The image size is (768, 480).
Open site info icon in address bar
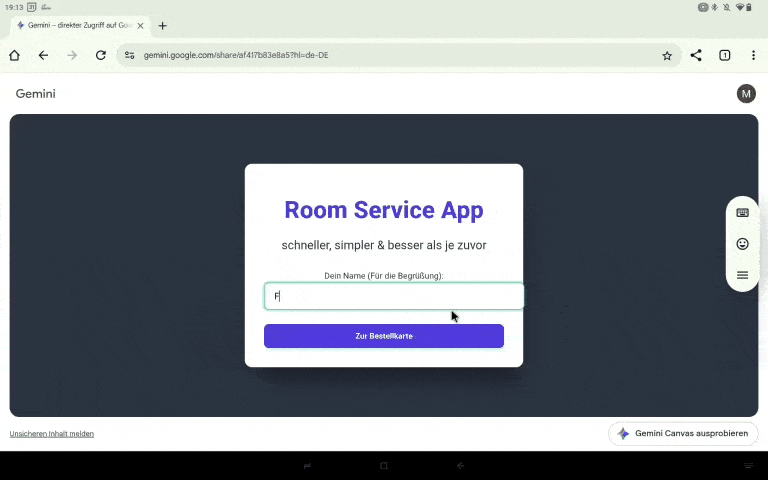coord(130,55)
